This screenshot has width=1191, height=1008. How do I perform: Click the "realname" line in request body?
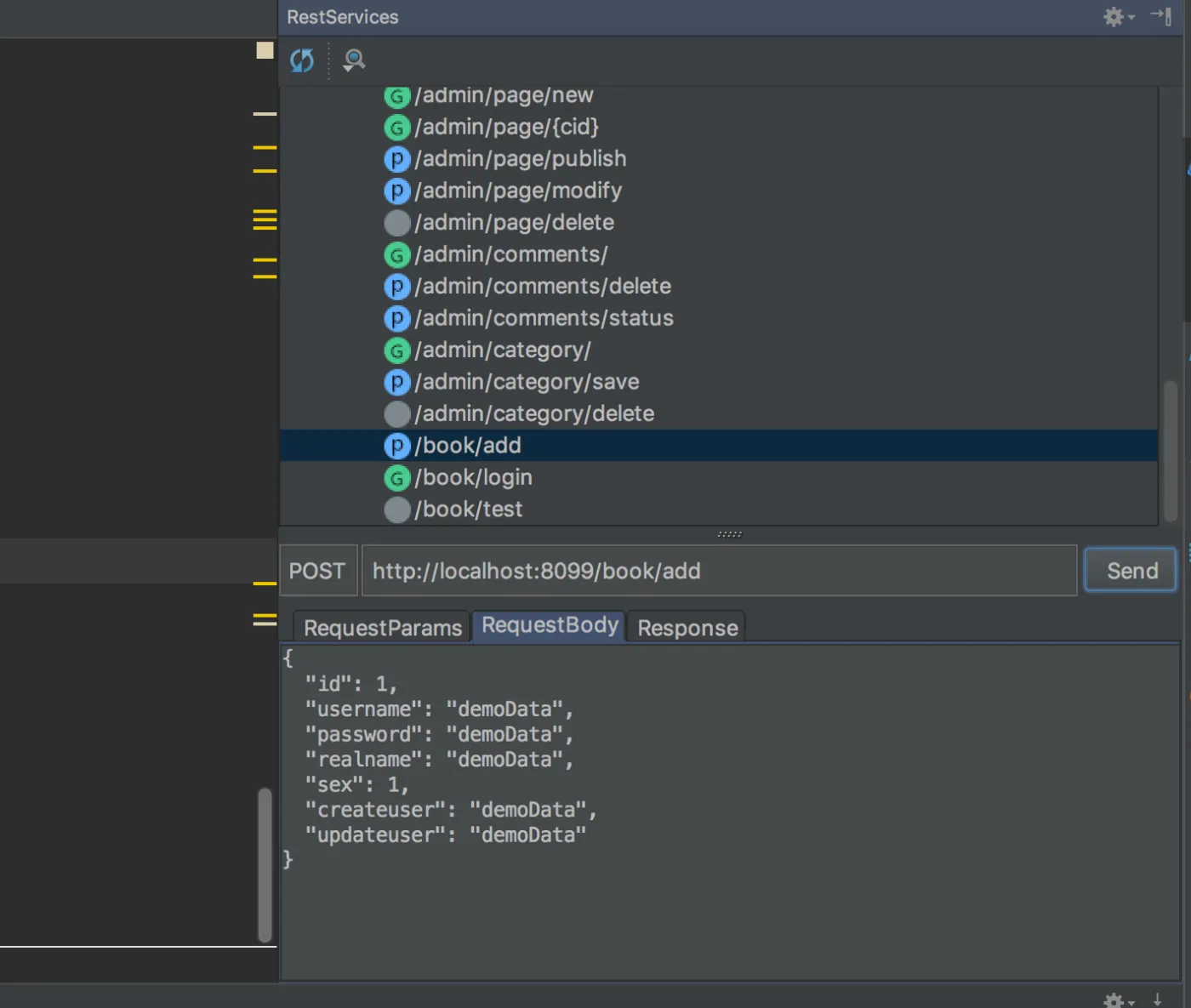point(439,760)
